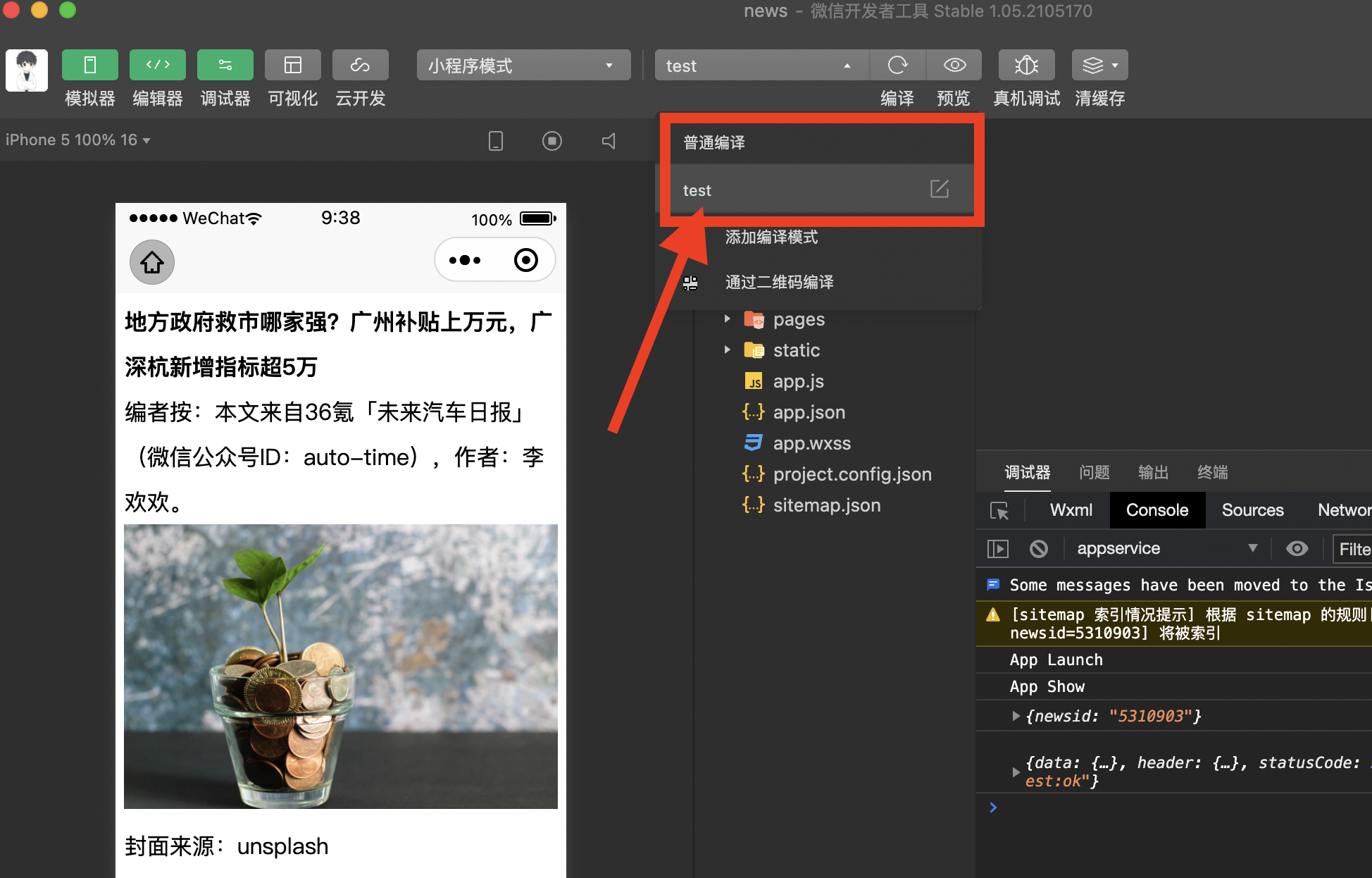Click 添加编译模式 option
The image size is (1372, 878).
771,237
